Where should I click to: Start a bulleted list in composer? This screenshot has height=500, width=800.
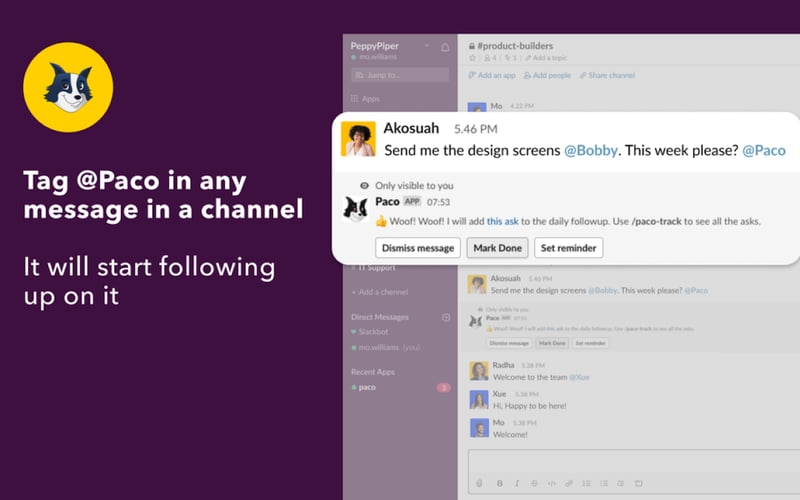tap(604, 483)
